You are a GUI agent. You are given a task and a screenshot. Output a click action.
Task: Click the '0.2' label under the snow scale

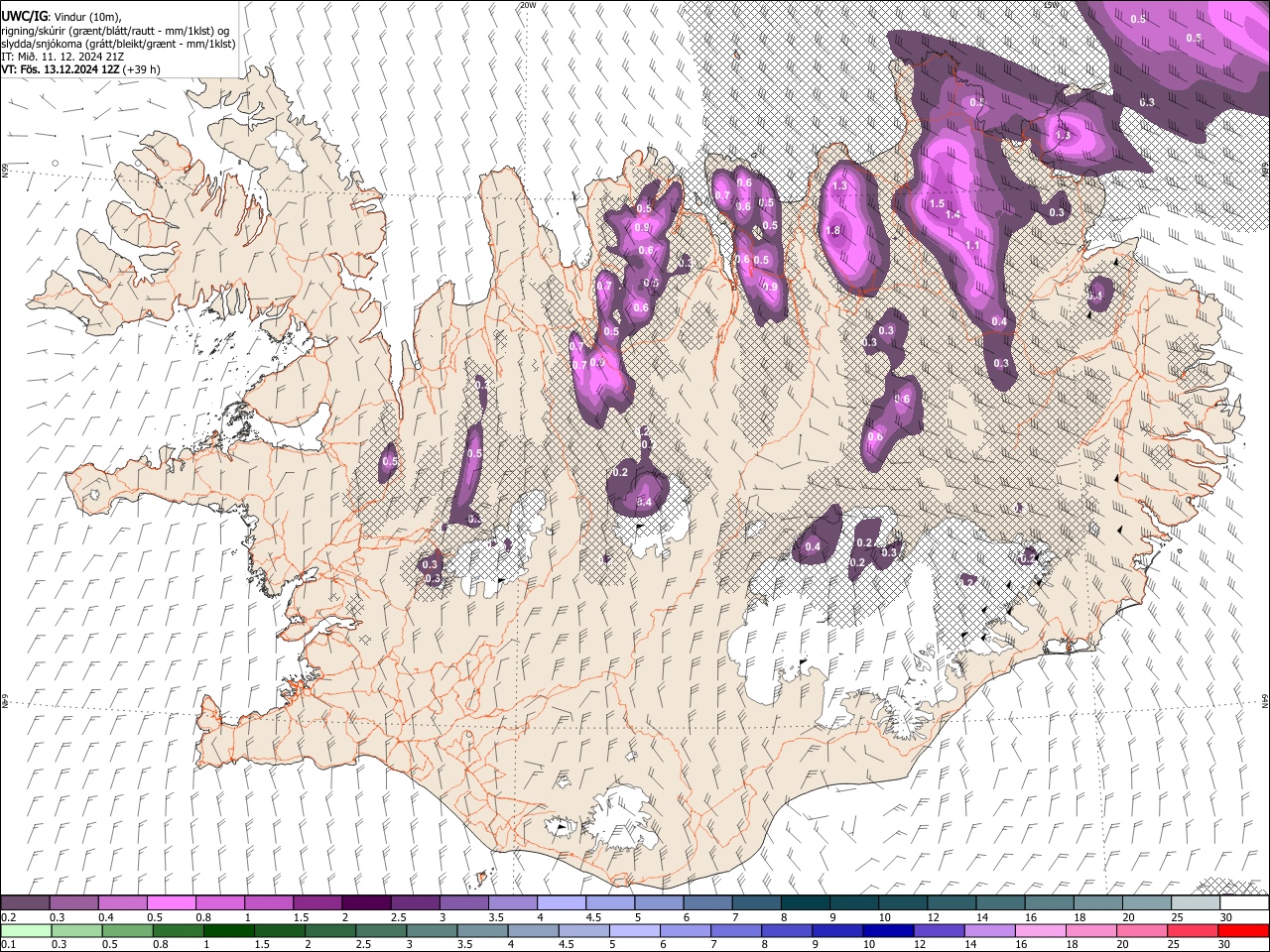(x=7, y=917)
